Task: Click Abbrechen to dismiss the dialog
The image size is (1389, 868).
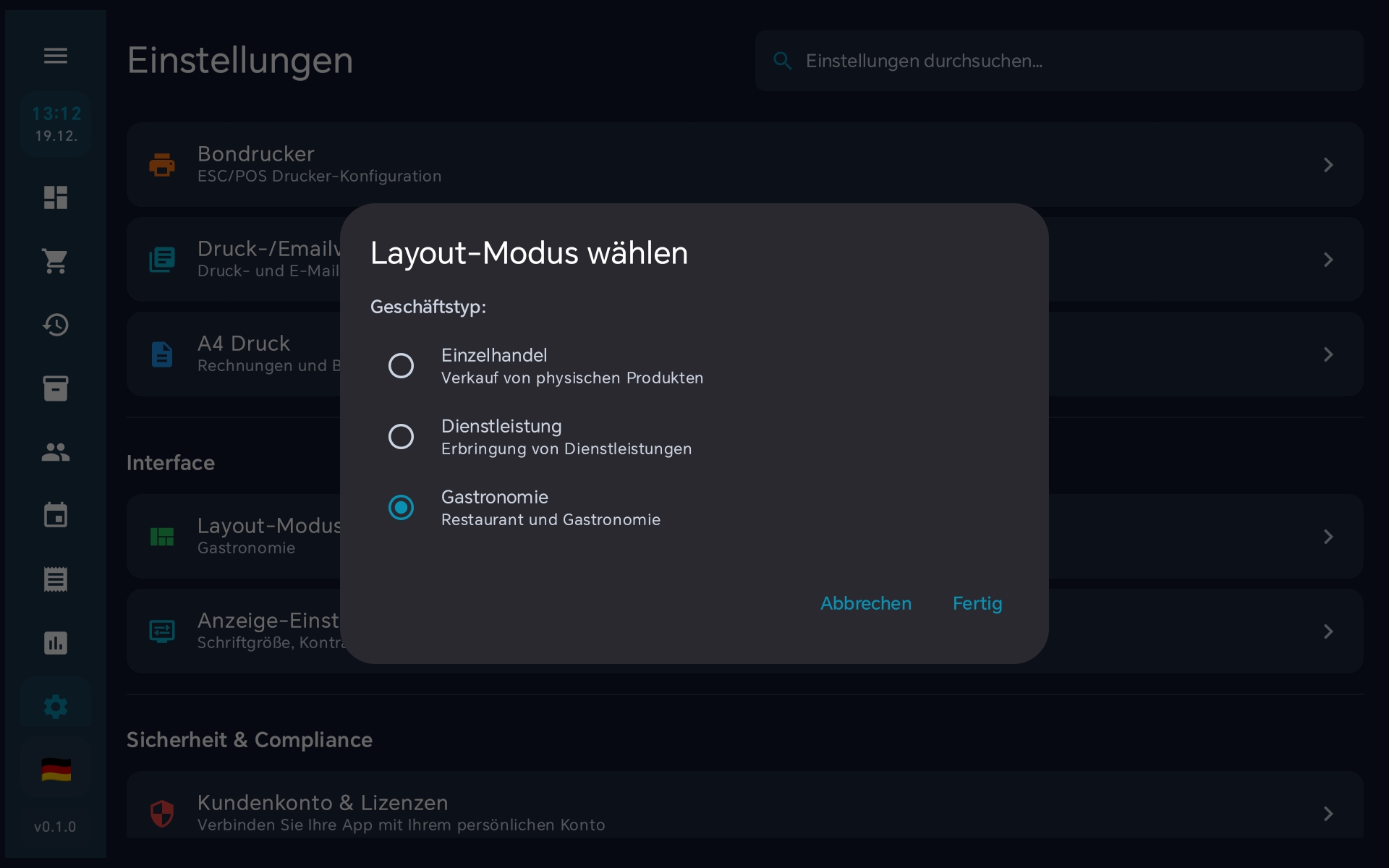Action: (x=865, y=604)
